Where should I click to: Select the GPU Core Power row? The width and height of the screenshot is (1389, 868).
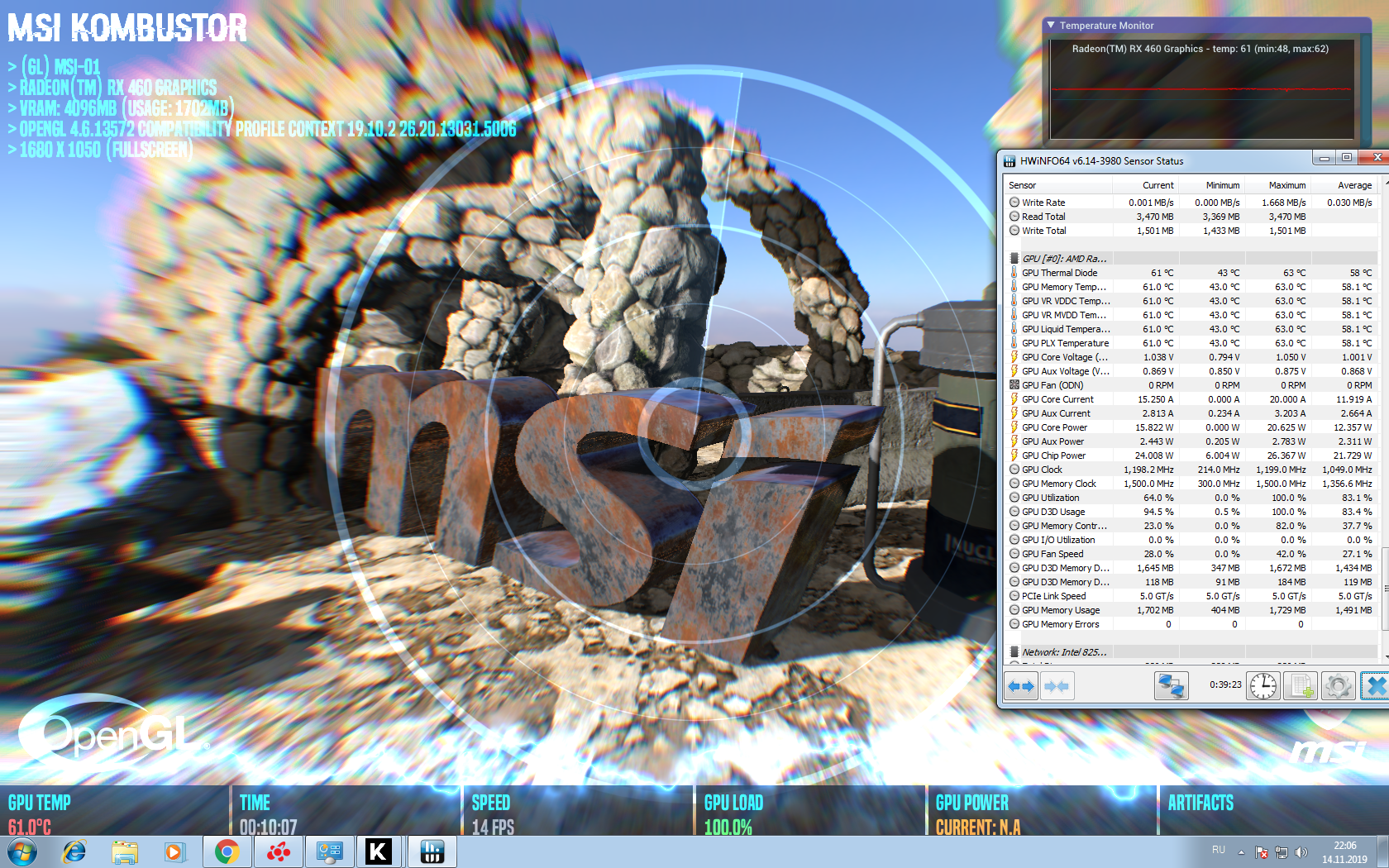[1191, 427]
